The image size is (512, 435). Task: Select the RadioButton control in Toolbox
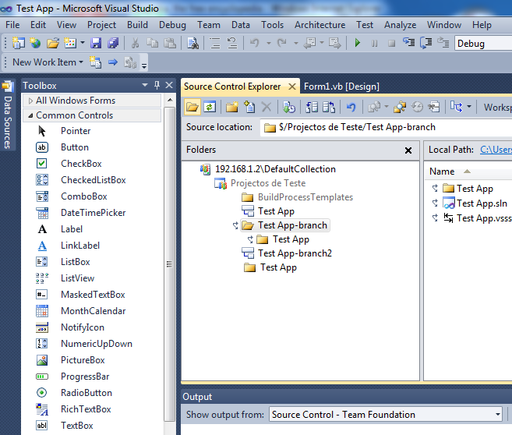[x=86, y=393]
